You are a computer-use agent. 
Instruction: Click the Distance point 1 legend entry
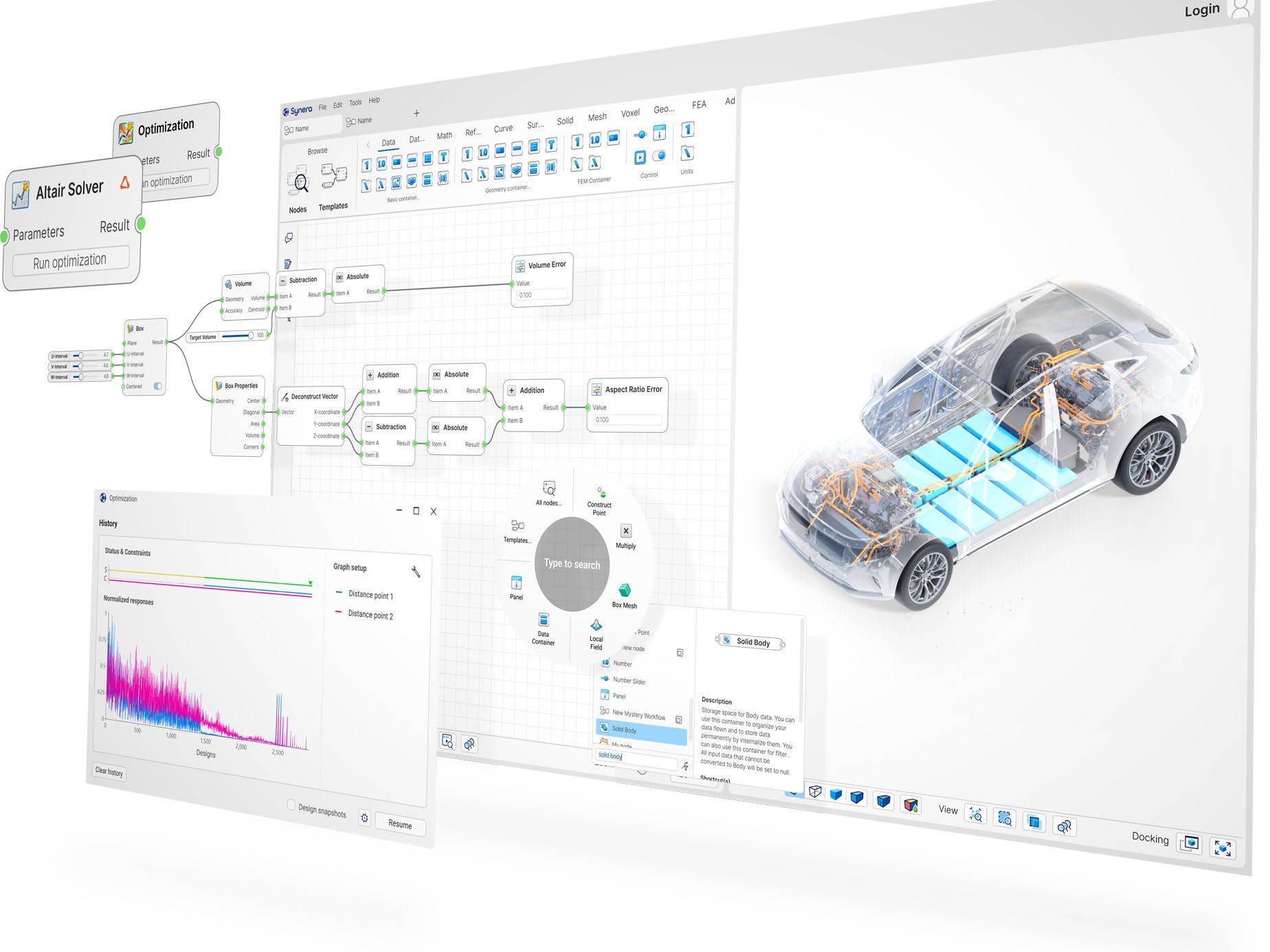pyautogui.click(x=364, y=594)
